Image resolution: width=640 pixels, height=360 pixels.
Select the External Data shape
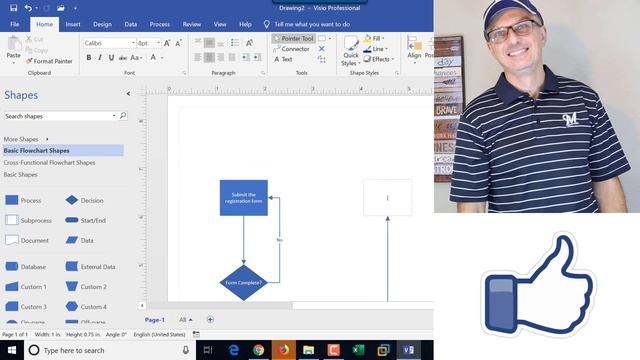pos(90,267)
